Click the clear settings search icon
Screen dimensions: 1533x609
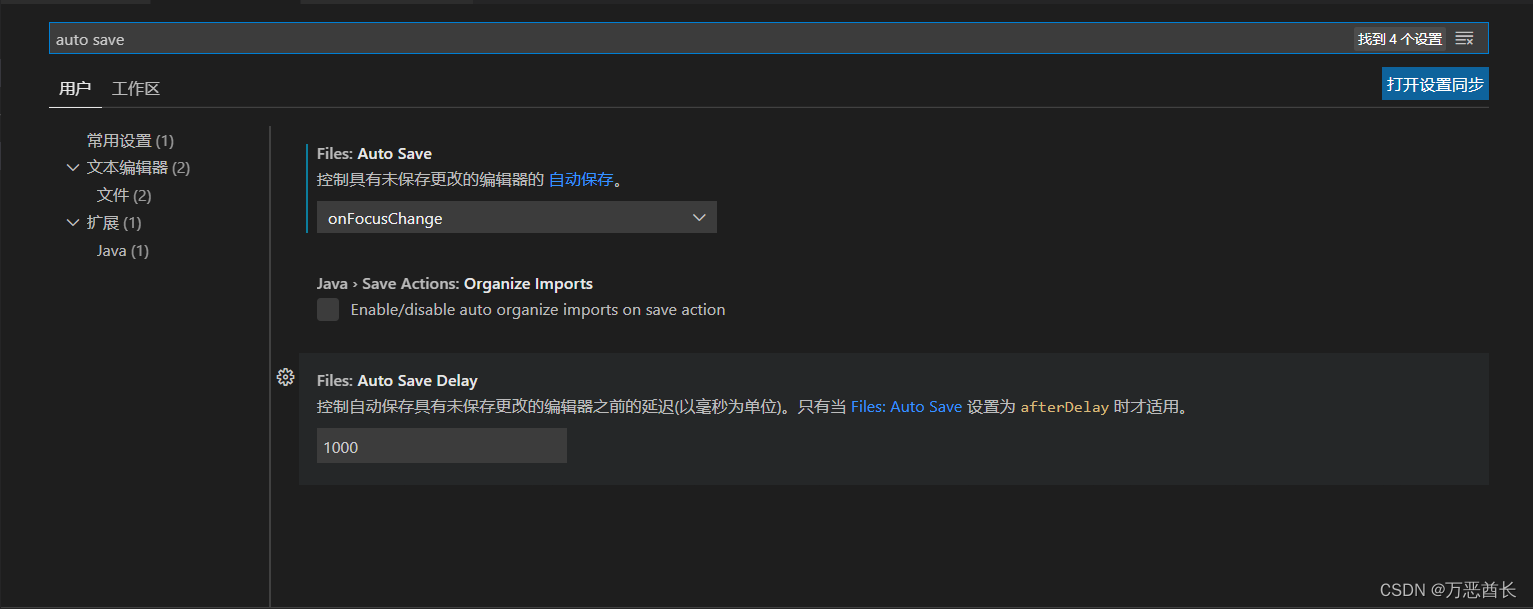tap(1464, 39)
